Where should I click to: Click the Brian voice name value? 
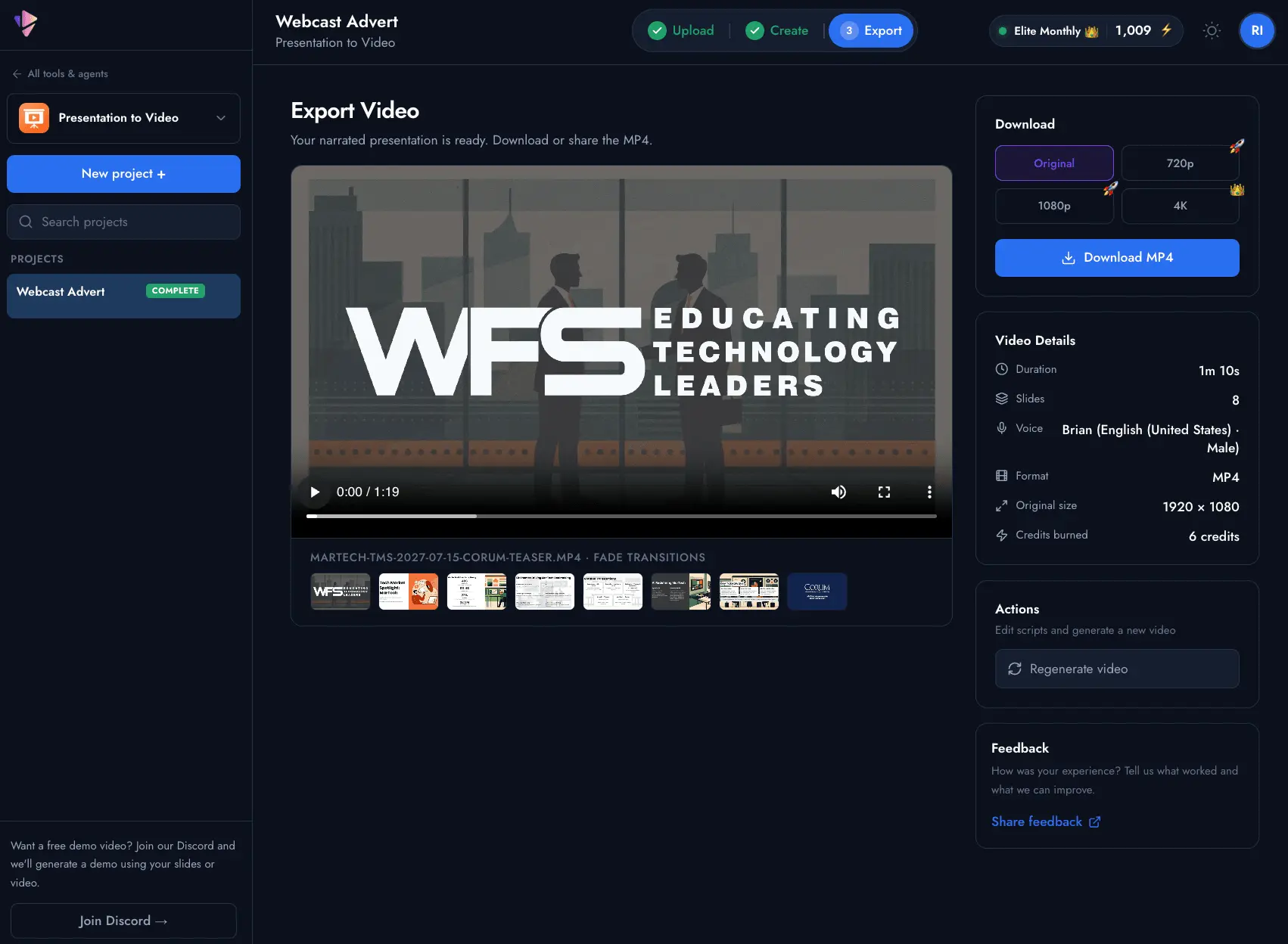pos(1150,439)
